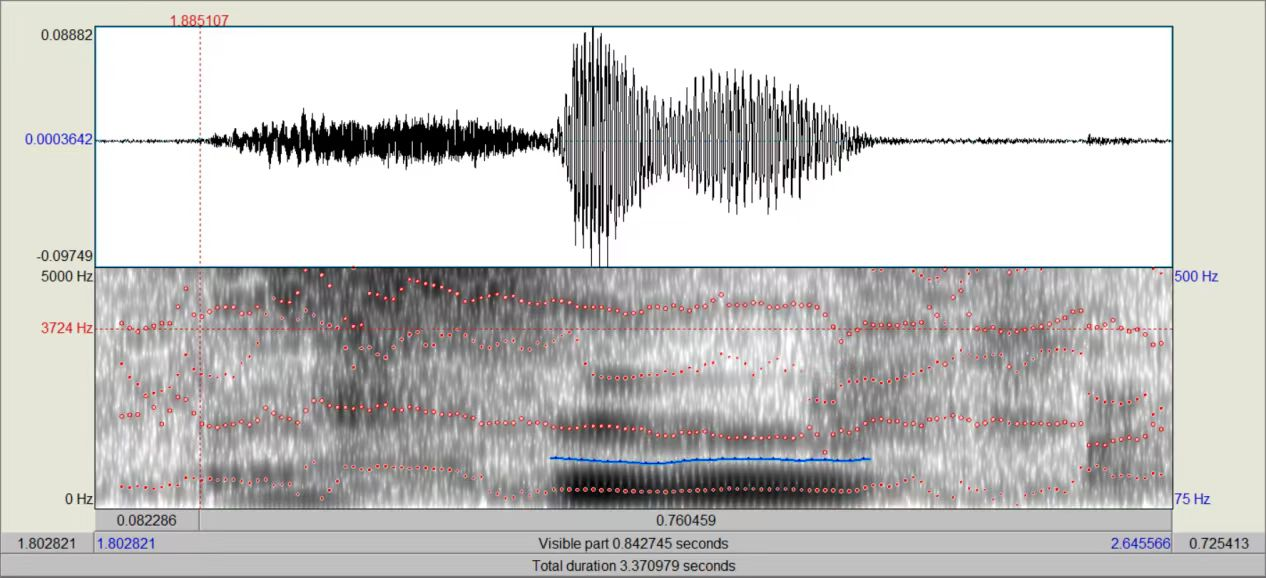Play the total duration 3.370979 seconds bar
Viewport: 1266px width, 578px height.
click(x=633, y=566)
